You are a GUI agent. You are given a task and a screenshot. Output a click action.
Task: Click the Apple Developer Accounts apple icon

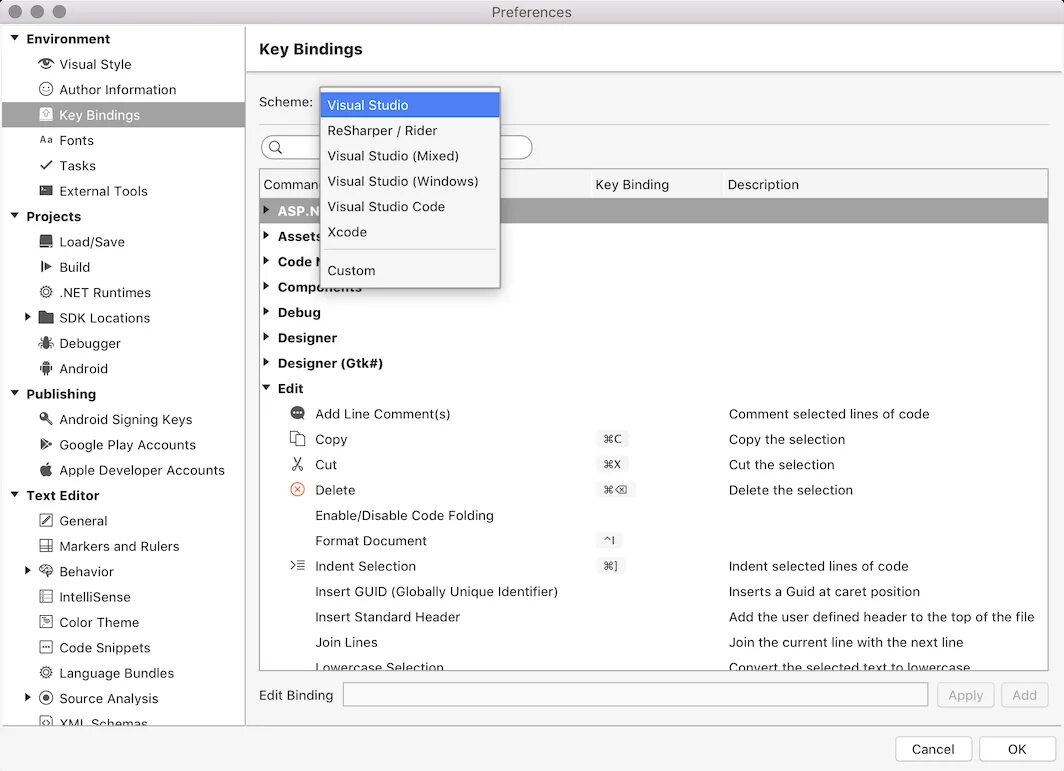[46, 470]
